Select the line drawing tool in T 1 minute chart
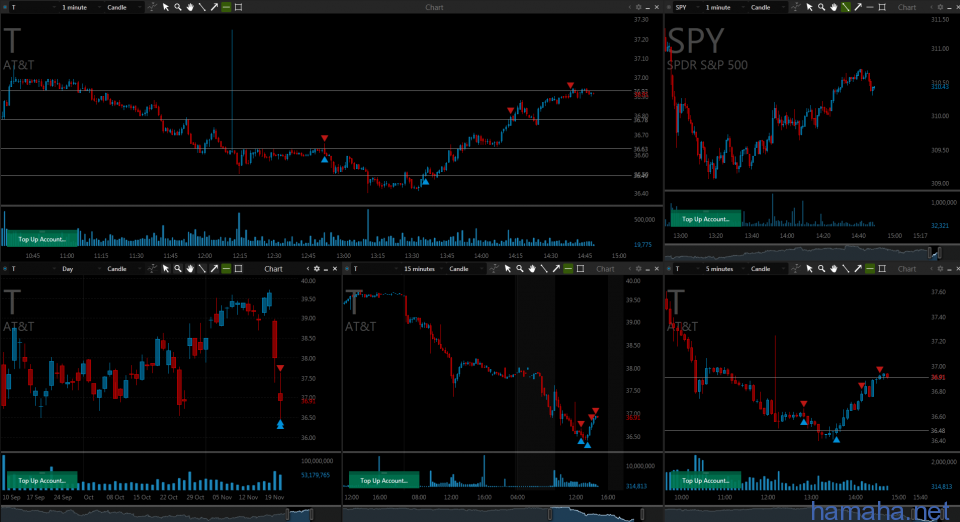Viewport: 960px width, 522px height. (202, 7)
